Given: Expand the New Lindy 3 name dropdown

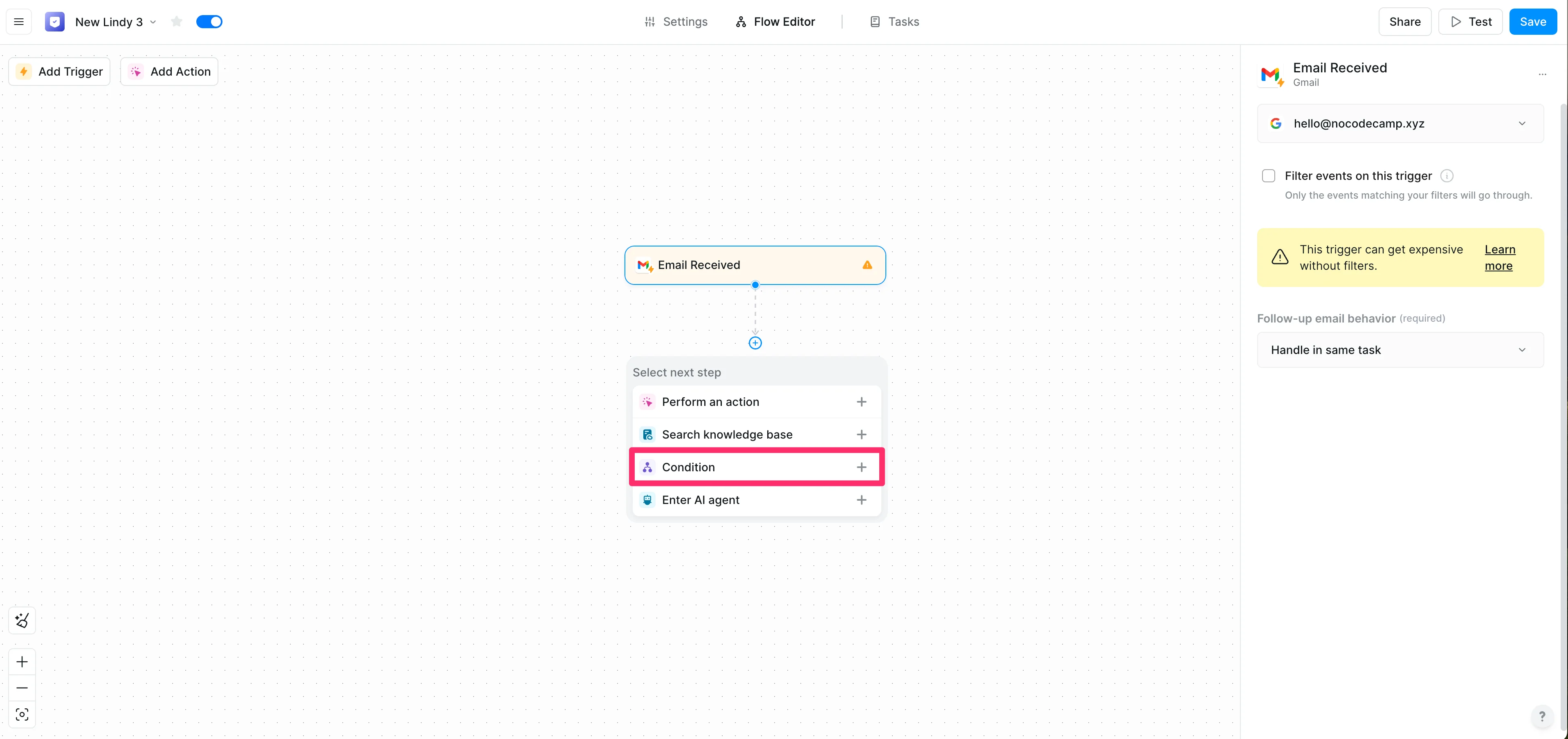Looking at the screenshot, I should [x=153, y=22].
